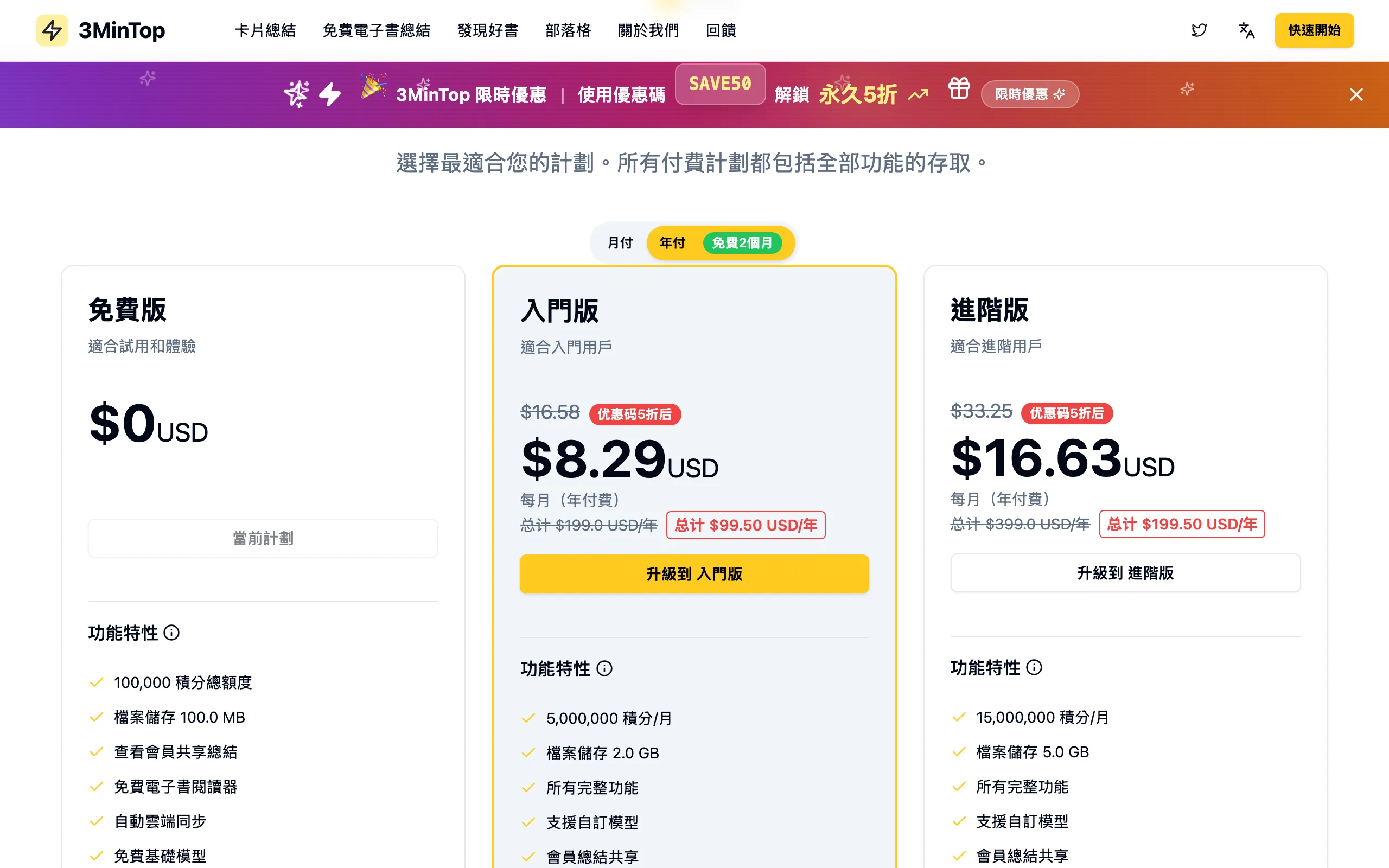The image size is (1389, 868).
Task: Click the 3MinTop brand name text
Action: pos(122,30)
